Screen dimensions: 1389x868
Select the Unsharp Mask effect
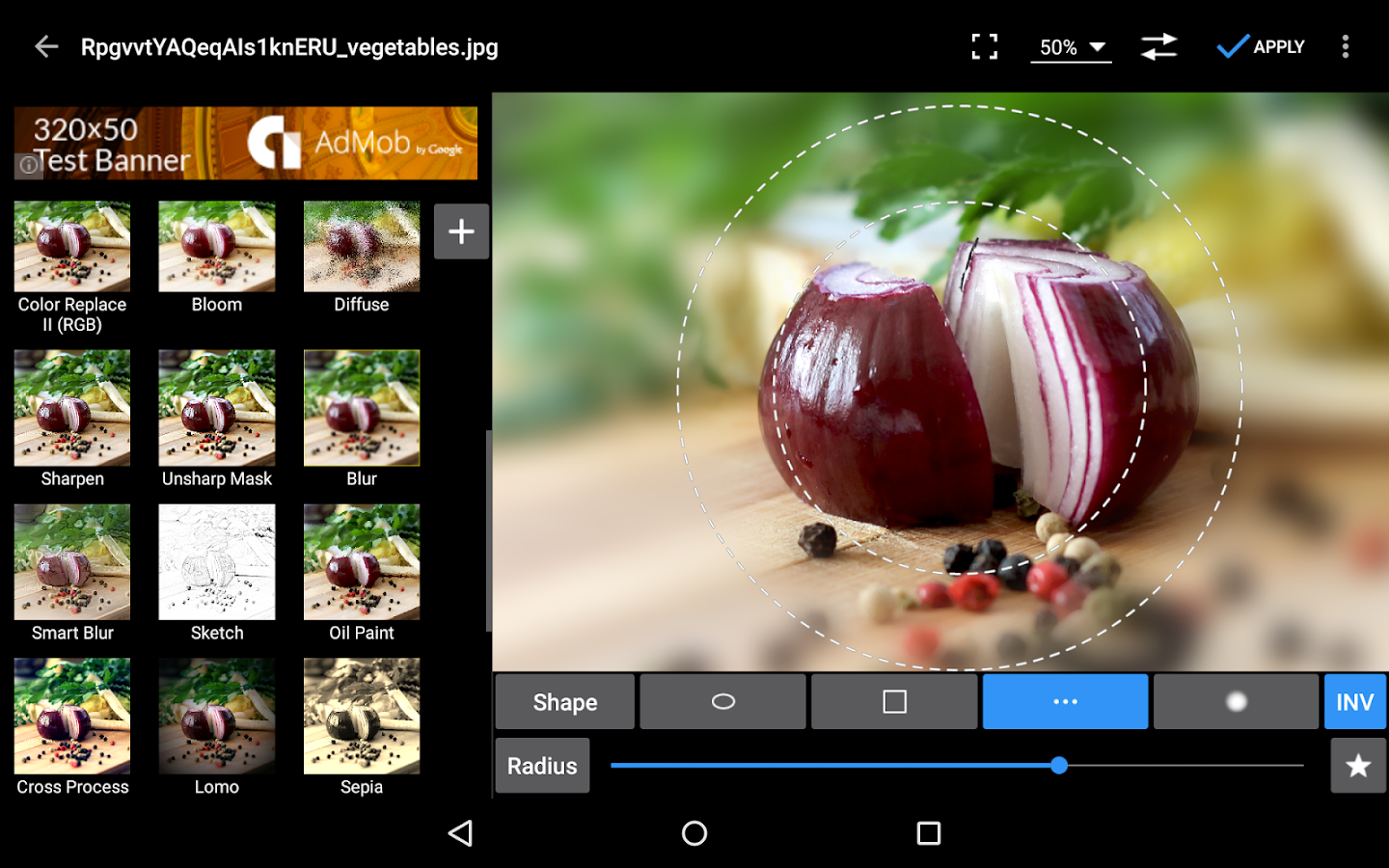(216, 408)
